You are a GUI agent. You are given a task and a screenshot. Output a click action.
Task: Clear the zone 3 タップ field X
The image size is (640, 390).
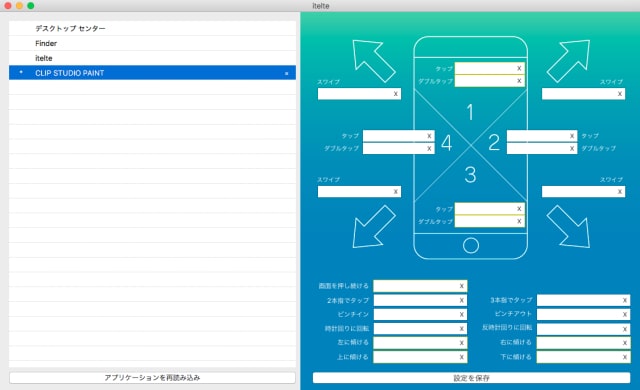coord(519,209)
